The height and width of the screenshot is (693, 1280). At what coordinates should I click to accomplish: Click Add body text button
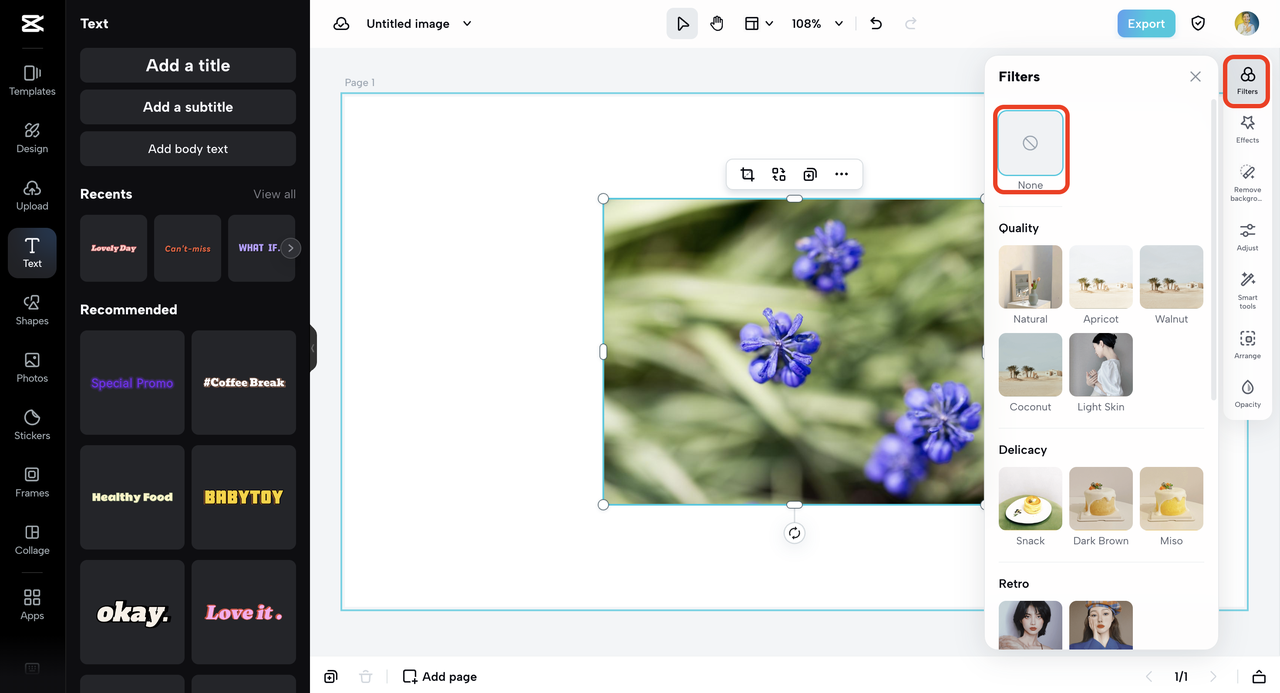pyautogui.click(x=188, y=149)
